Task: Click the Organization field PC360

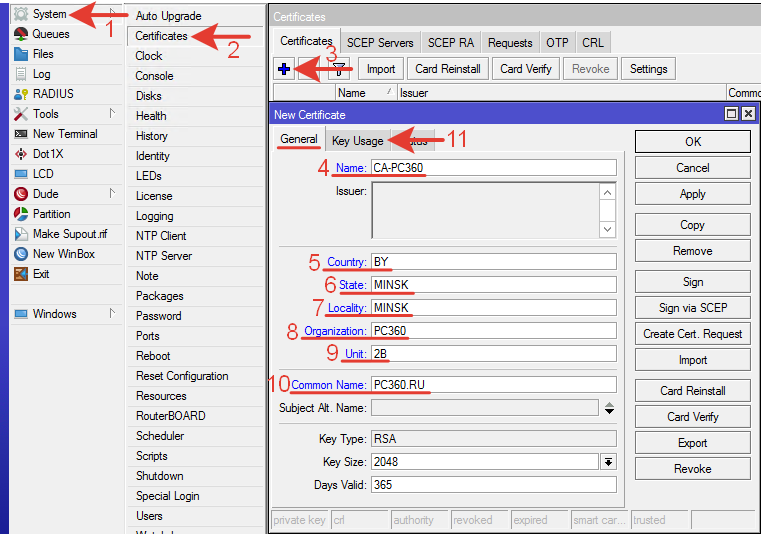Action: (x=494, y=331)
